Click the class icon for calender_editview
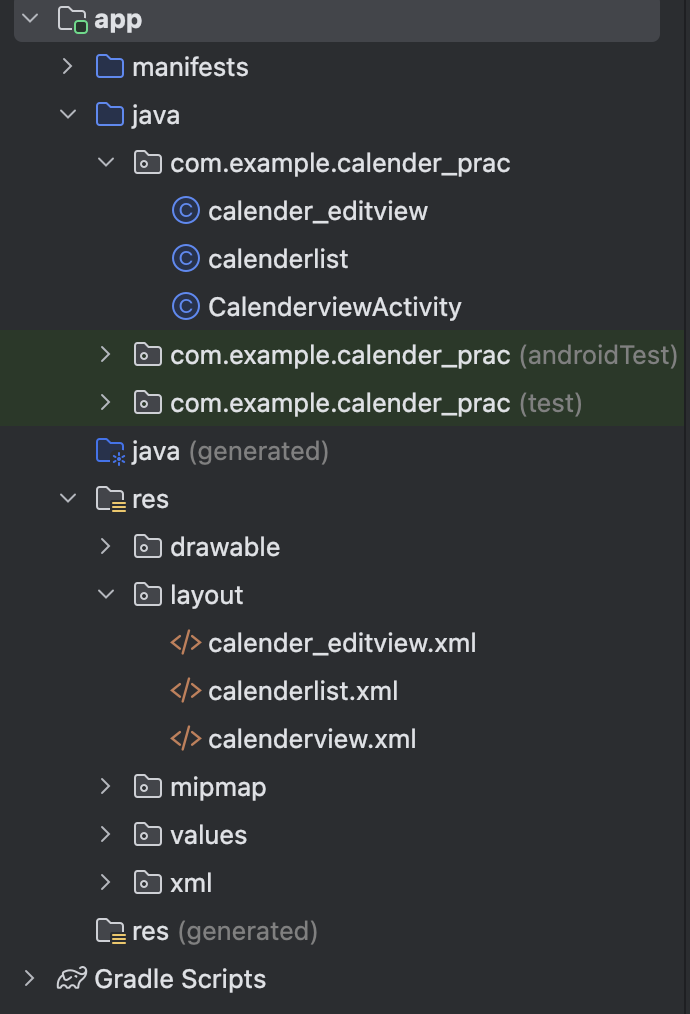Viewport: 690px width, 1014px height. 186,211
